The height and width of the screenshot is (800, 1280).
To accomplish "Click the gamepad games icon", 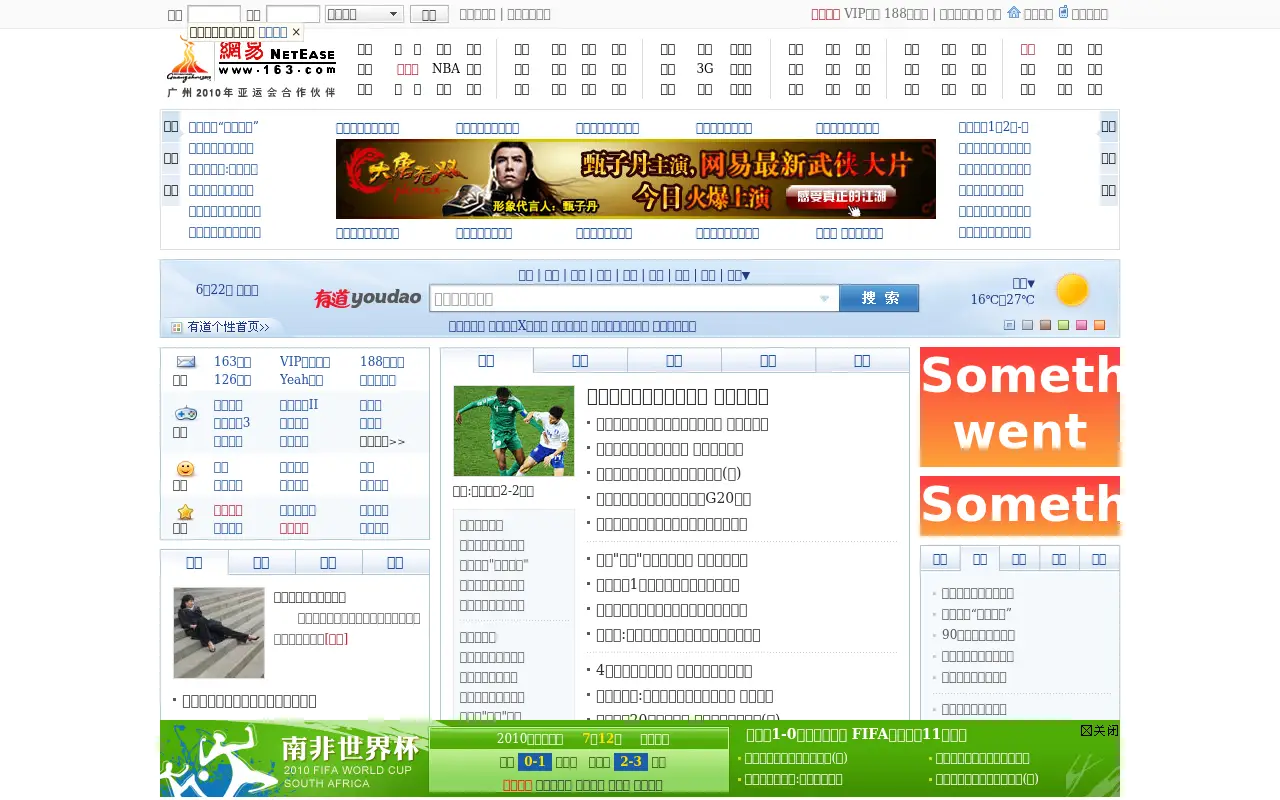I will tap(186, 413).
